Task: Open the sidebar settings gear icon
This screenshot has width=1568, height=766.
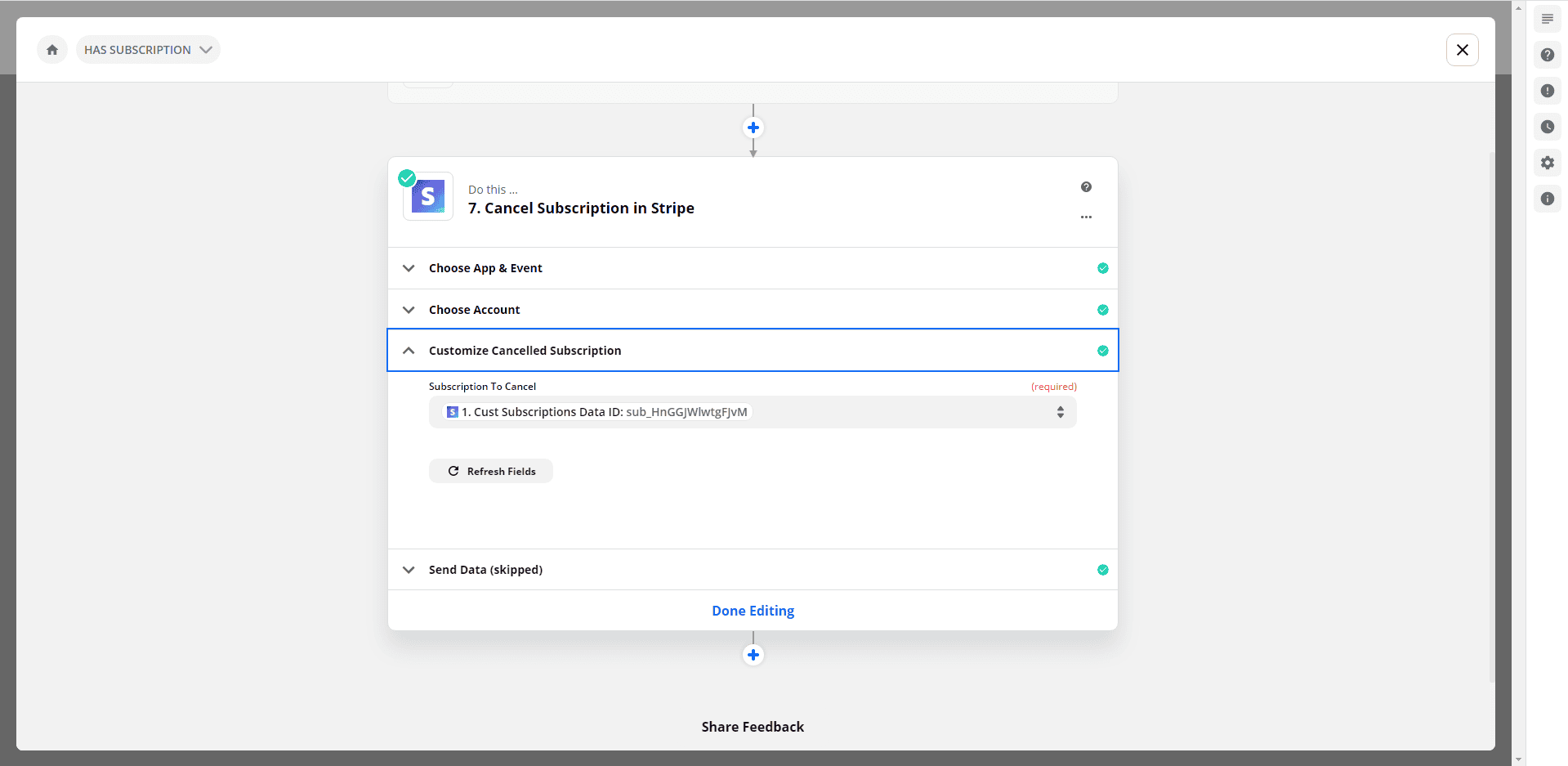Action: click(x=1547, y=163)
